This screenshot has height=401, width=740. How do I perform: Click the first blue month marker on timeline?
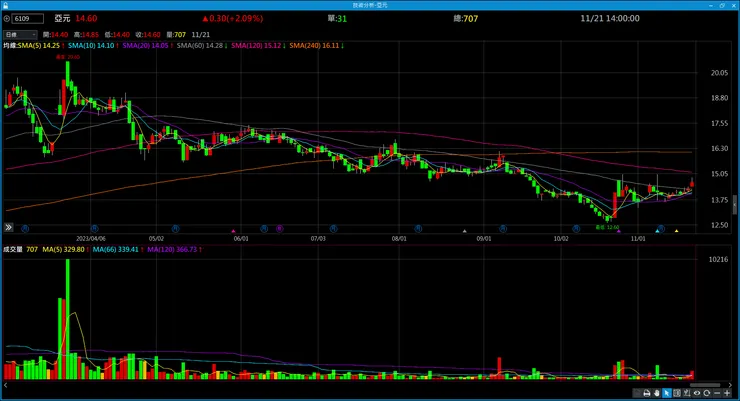click(25, 228)
